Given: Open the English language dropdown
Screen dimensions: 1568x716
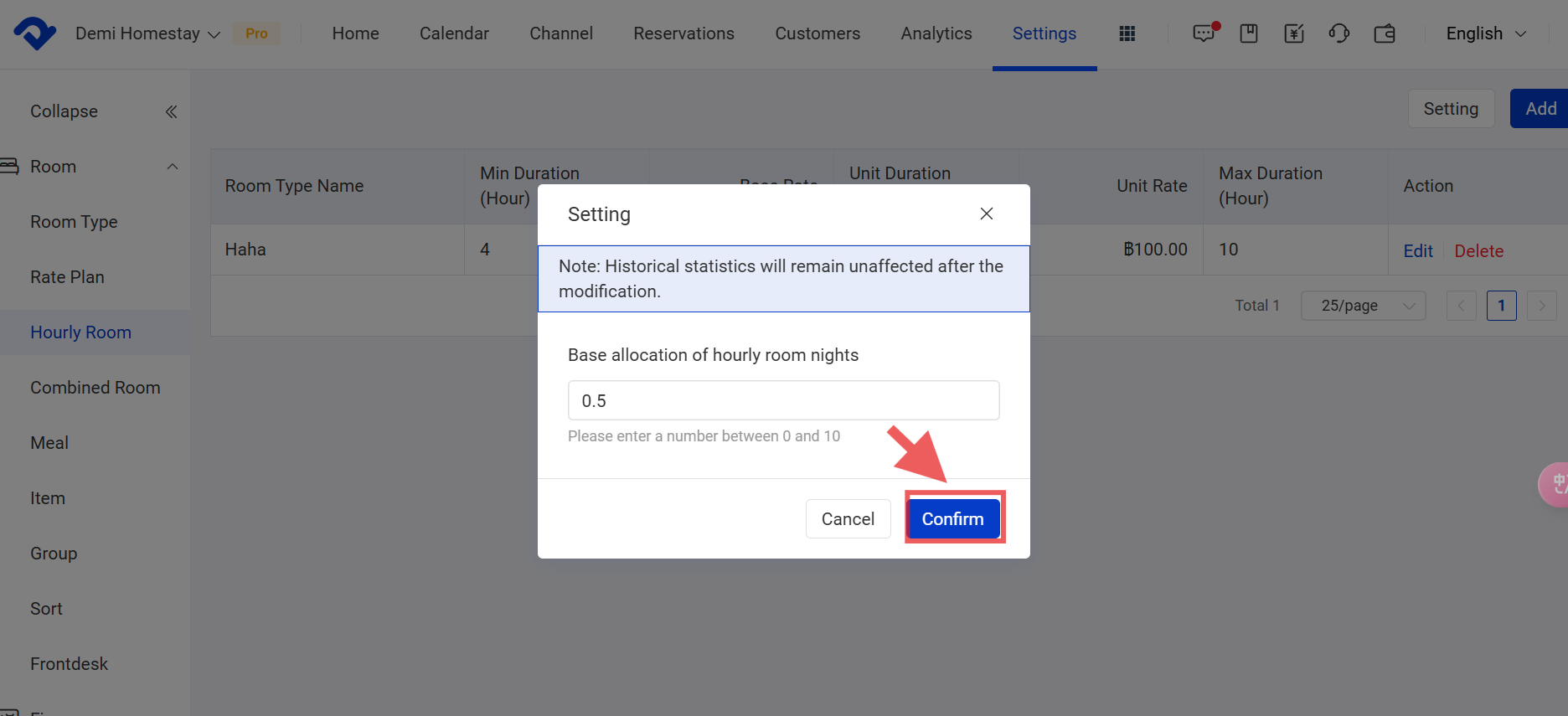Looking at the screenshot, I should 1486,33.
